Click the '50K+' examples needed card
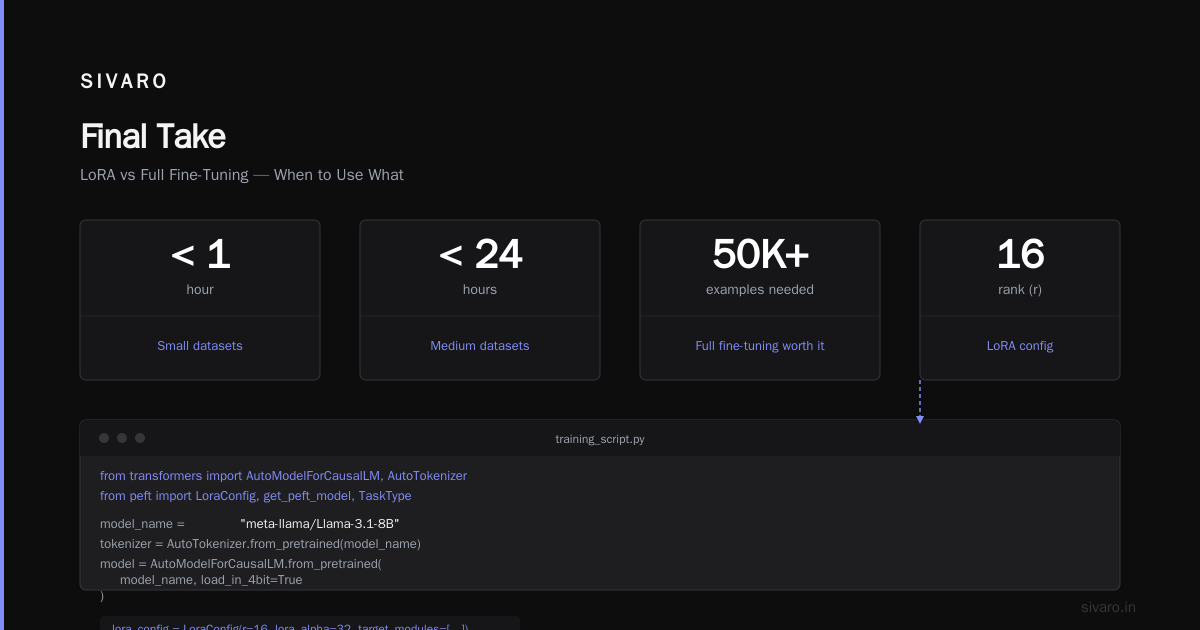1200x630 pixels. pos(760,300)
